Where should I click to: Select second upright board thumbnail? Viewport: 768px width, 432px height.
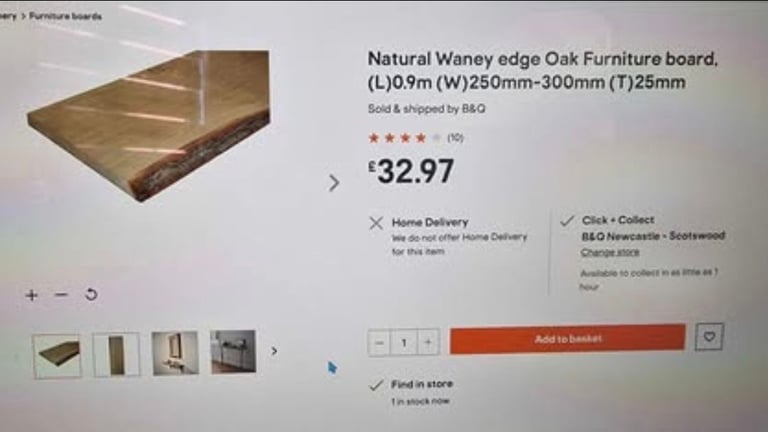point(116,355)
